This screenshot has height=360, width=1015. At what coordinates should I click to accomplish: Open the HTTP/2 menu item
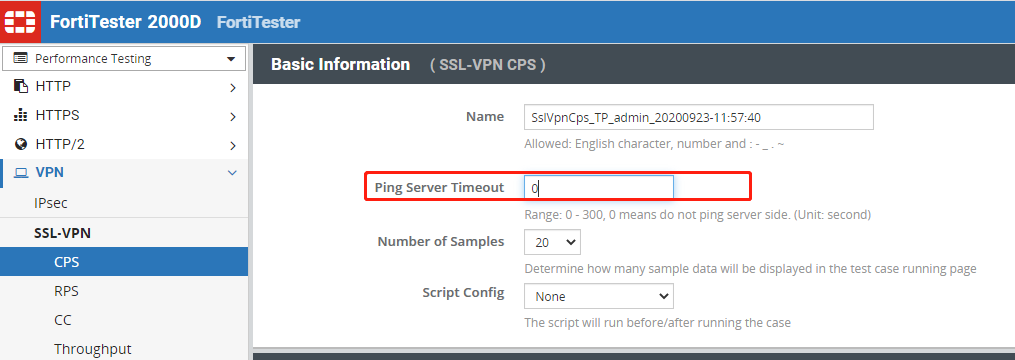tap(124, 144)
